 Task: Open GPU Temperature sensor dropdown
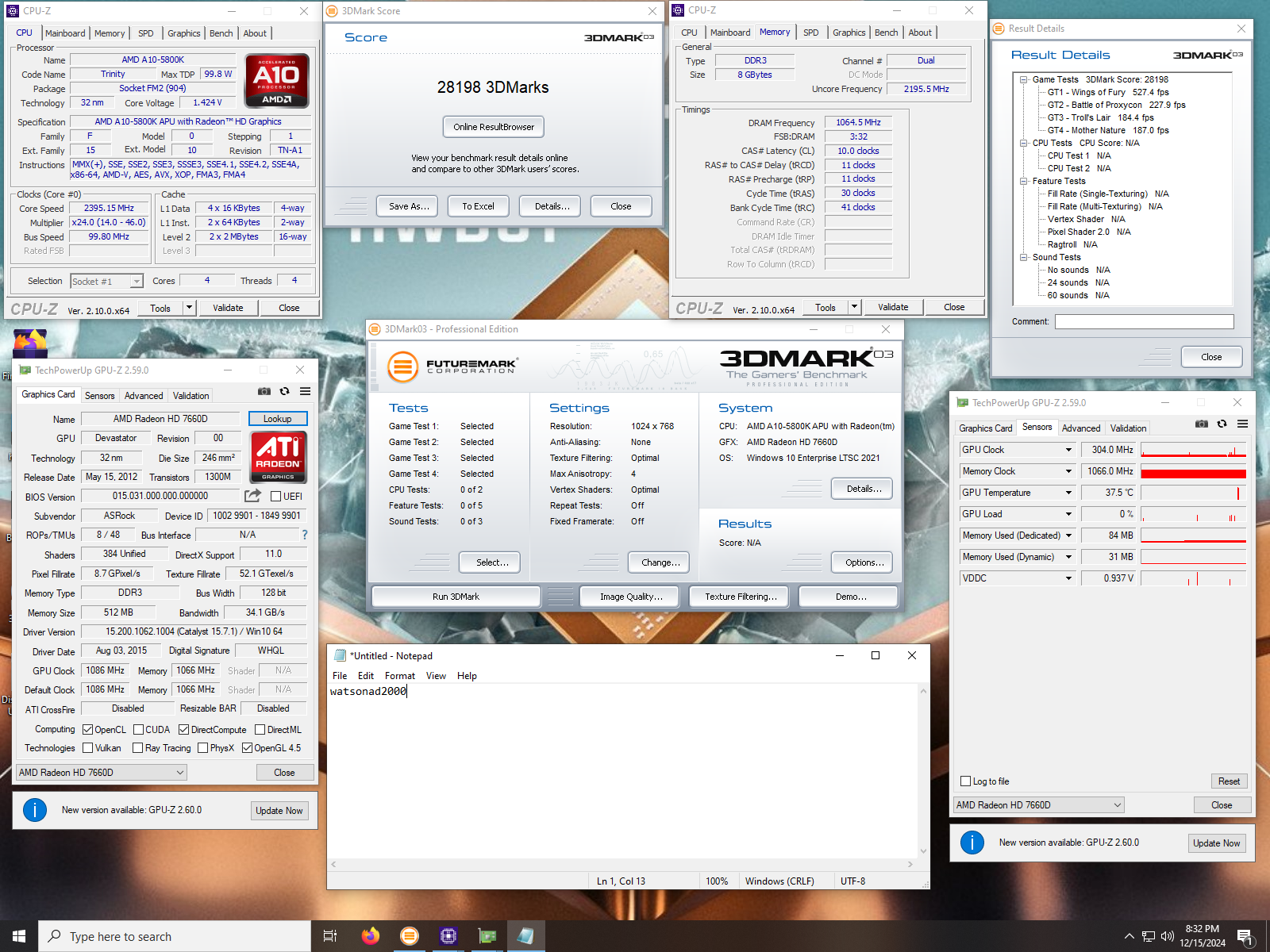[x=1068, y=493]
